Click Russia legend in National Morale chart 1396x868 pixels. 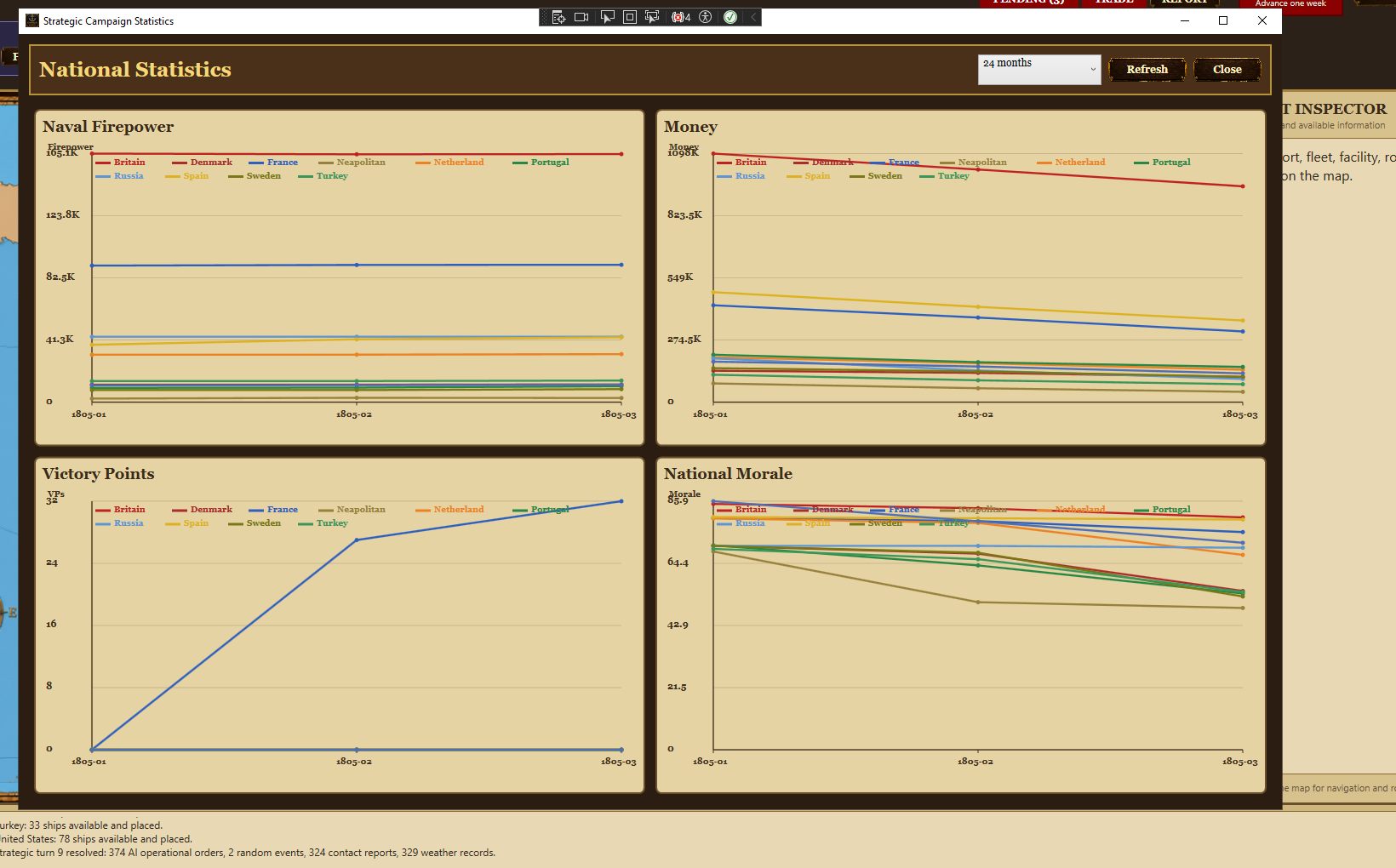pos(741,523)
